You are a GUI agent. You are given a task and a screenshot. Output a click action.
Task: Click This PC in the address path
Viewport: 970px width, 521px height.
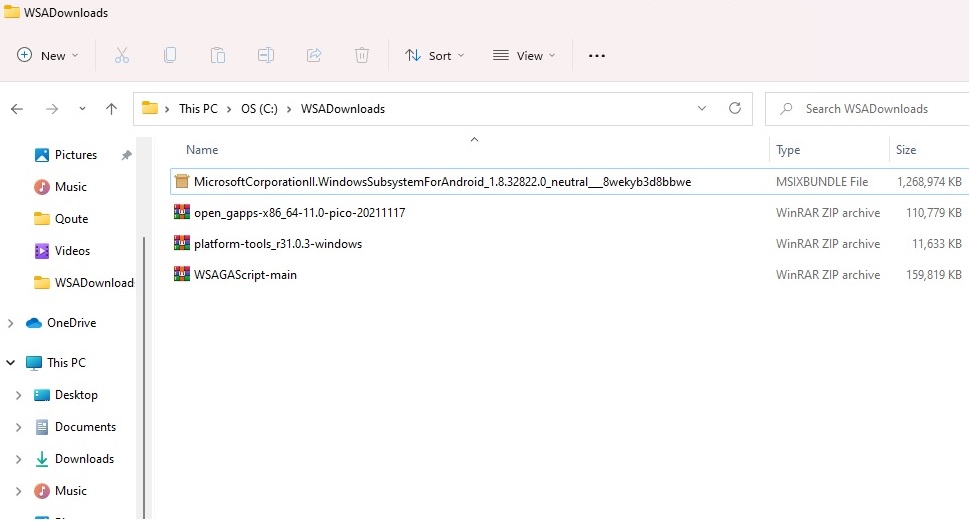[x=199, y=109]
